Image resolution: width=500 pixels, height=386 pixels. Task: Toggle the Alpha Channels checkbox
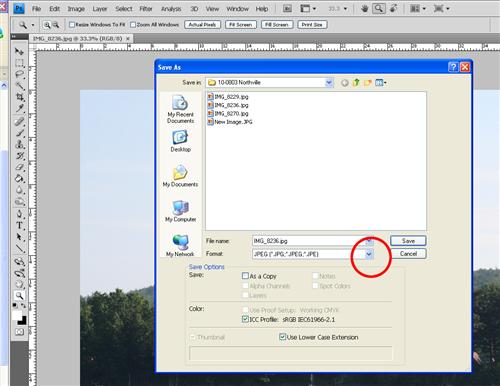pos(245,286)
